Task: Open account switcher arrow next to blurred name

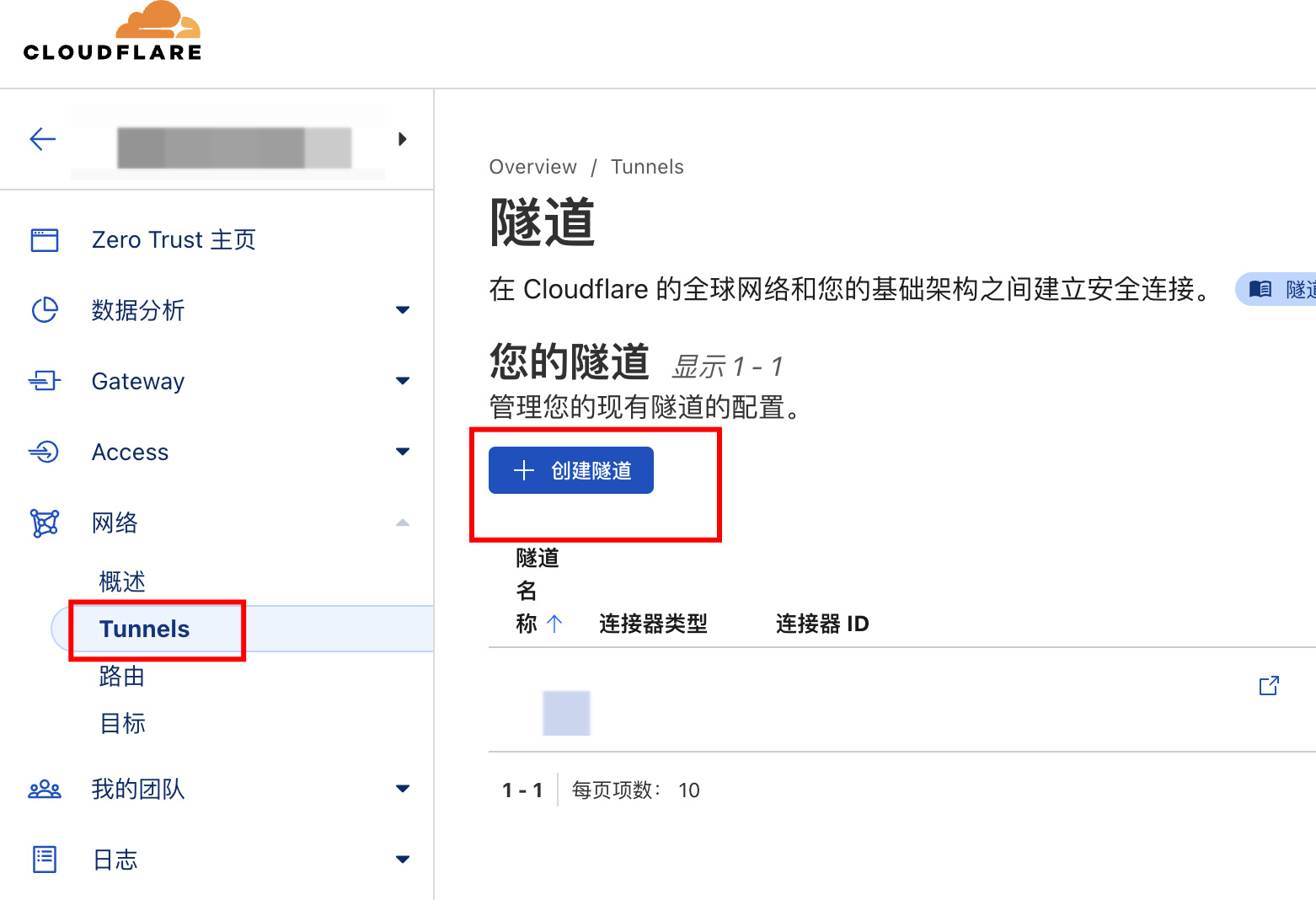Action: (x=403, y=139)
